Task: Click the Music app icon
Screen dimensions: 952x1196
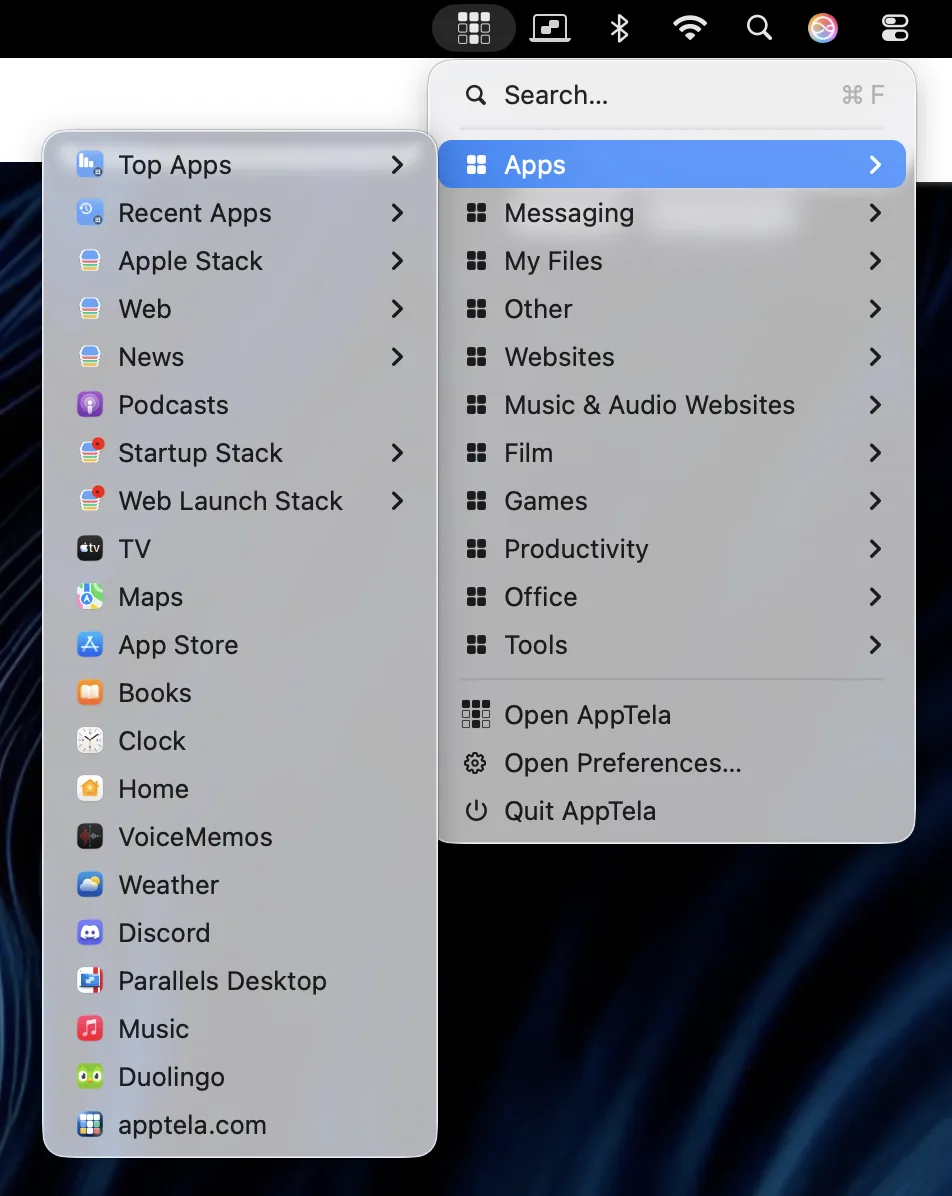Action: [x=90, y=1028]
